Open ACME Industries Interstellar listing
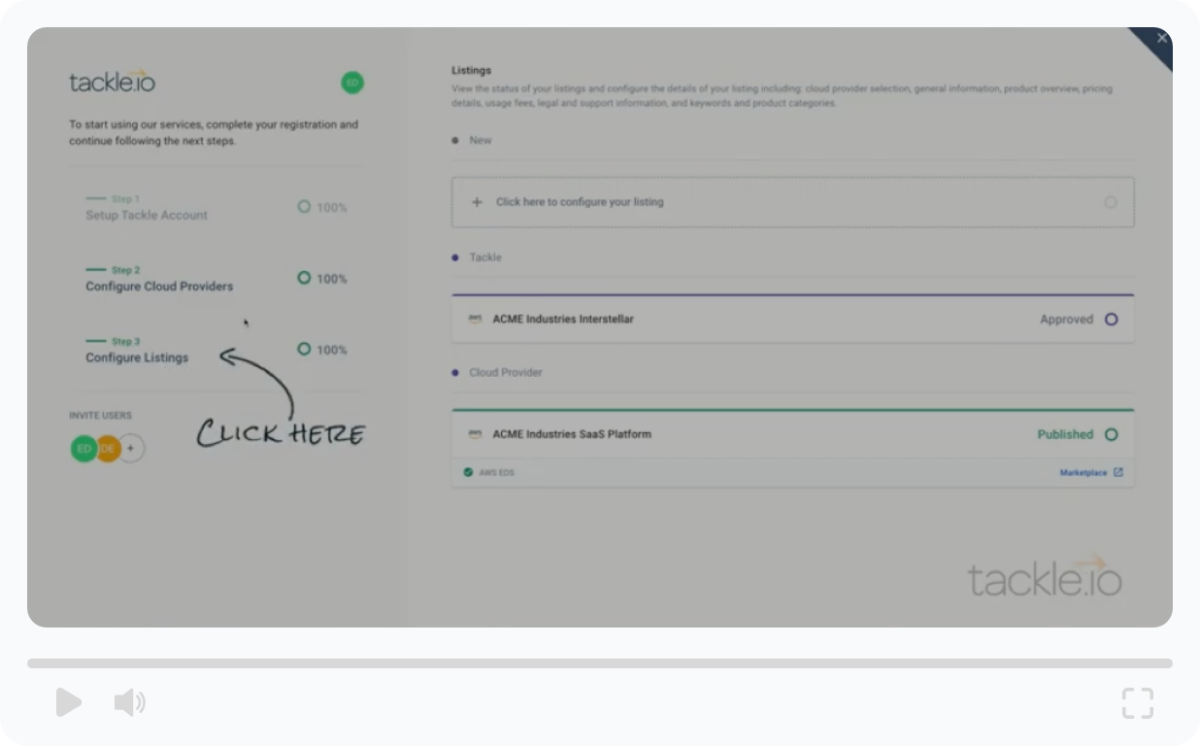This screenshot has height=746, width=1200. pos(793,319)
